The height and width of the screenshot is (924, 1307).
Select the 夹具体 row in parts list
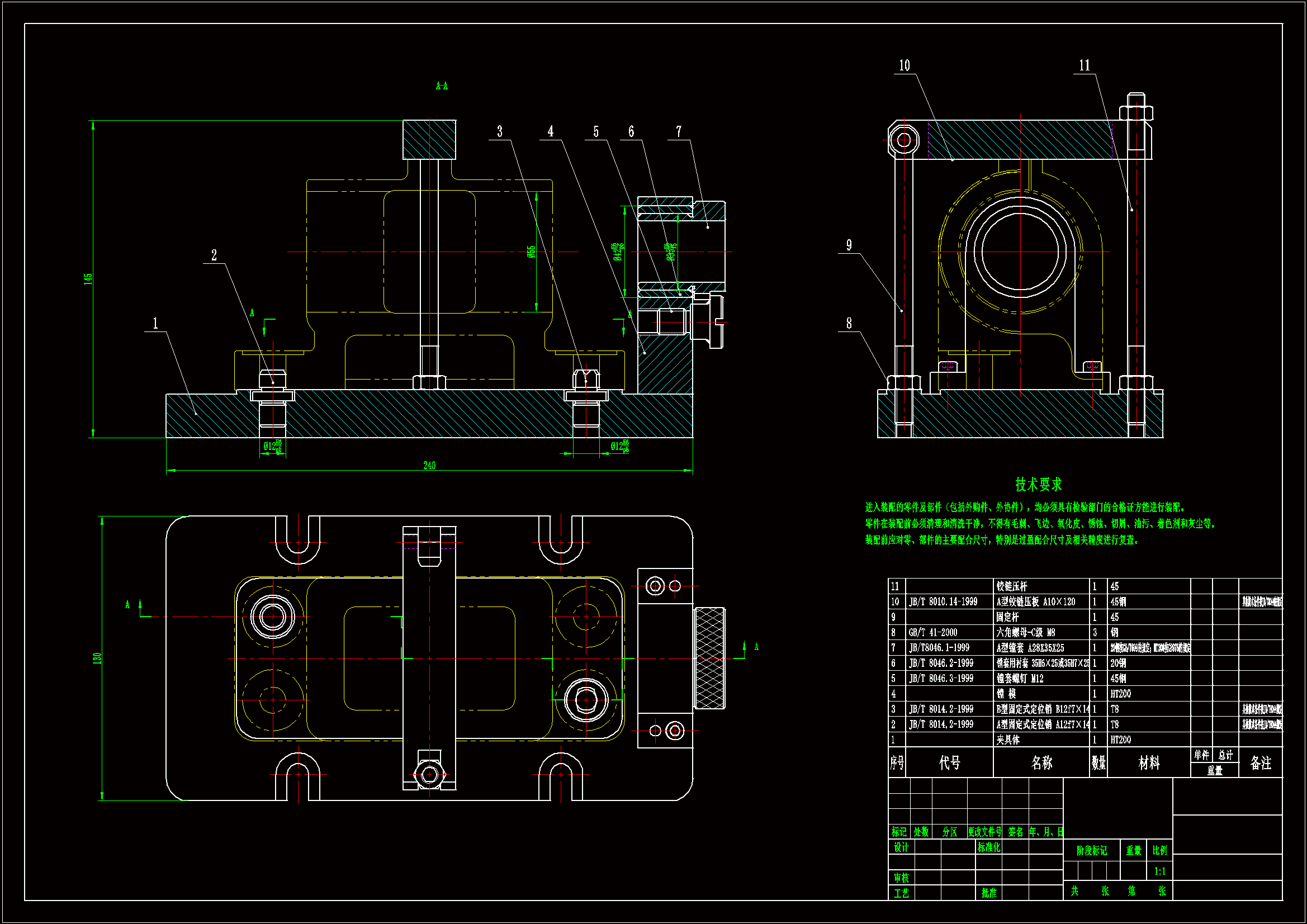pyautogui.click(x=1008, y=740)
